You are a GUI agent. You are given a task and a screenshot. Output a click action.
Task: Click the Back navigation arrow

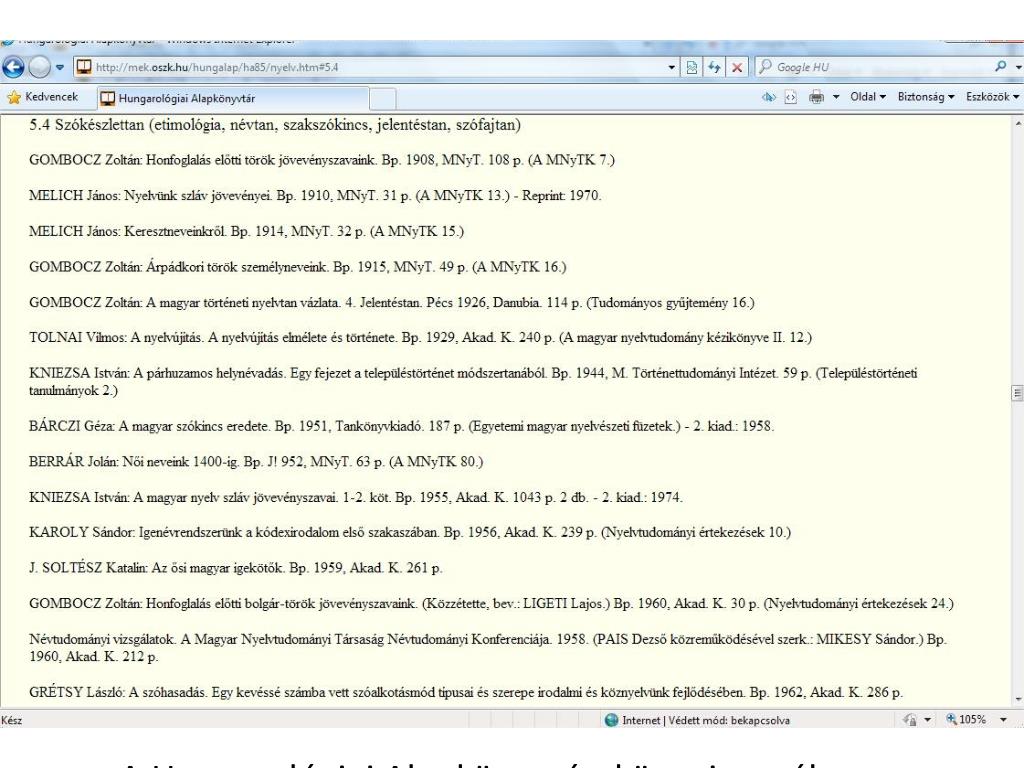pos(13,67)
